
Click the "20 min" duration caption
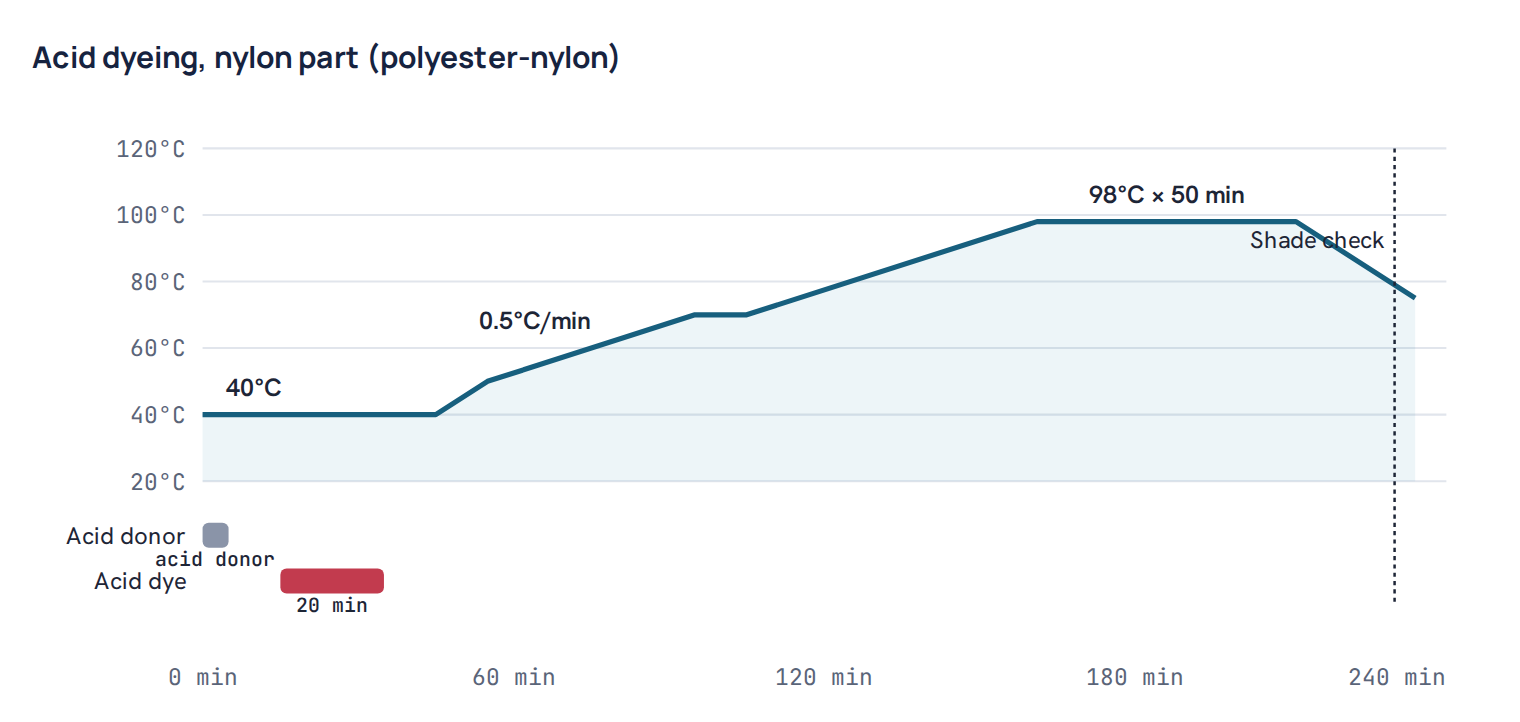click(x=332, y=605)
